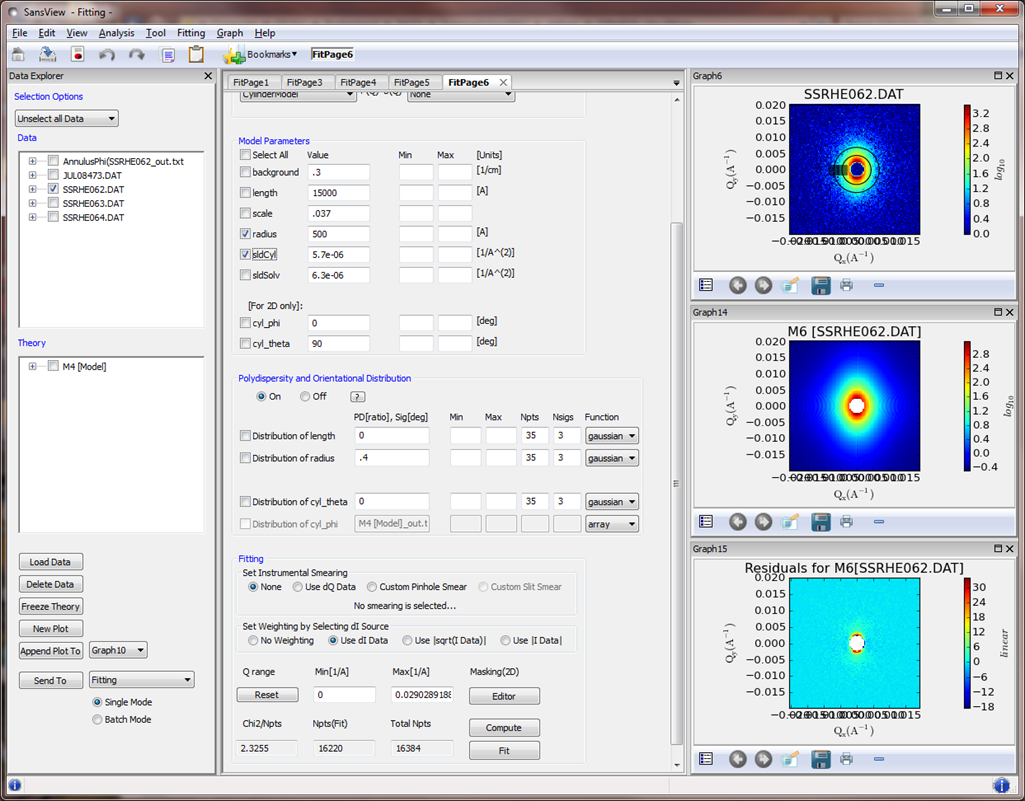
Task: Click the Compute button
Action: (x=504, y=728)
